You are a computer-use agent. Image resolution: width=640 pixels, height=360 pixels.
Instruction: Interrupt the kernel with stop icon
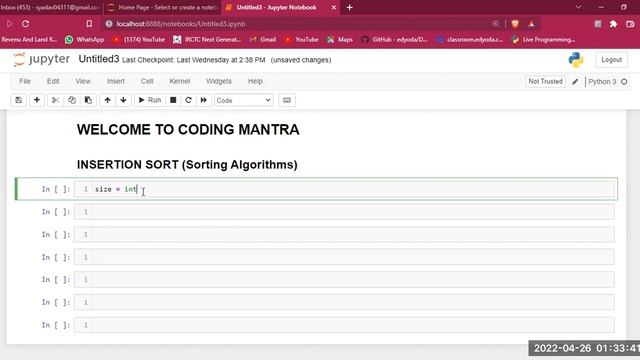tap(173, 100)
